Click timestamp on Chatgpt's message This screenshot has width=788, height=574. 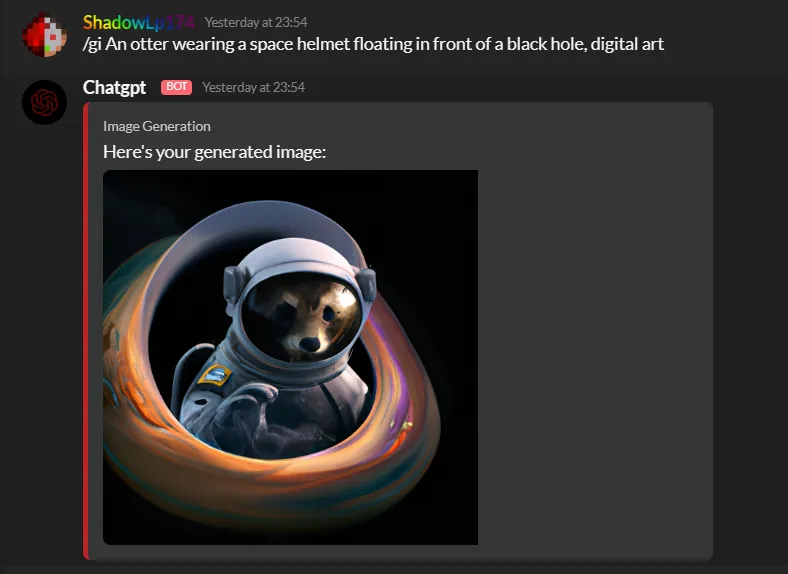[x=253, y=87]
